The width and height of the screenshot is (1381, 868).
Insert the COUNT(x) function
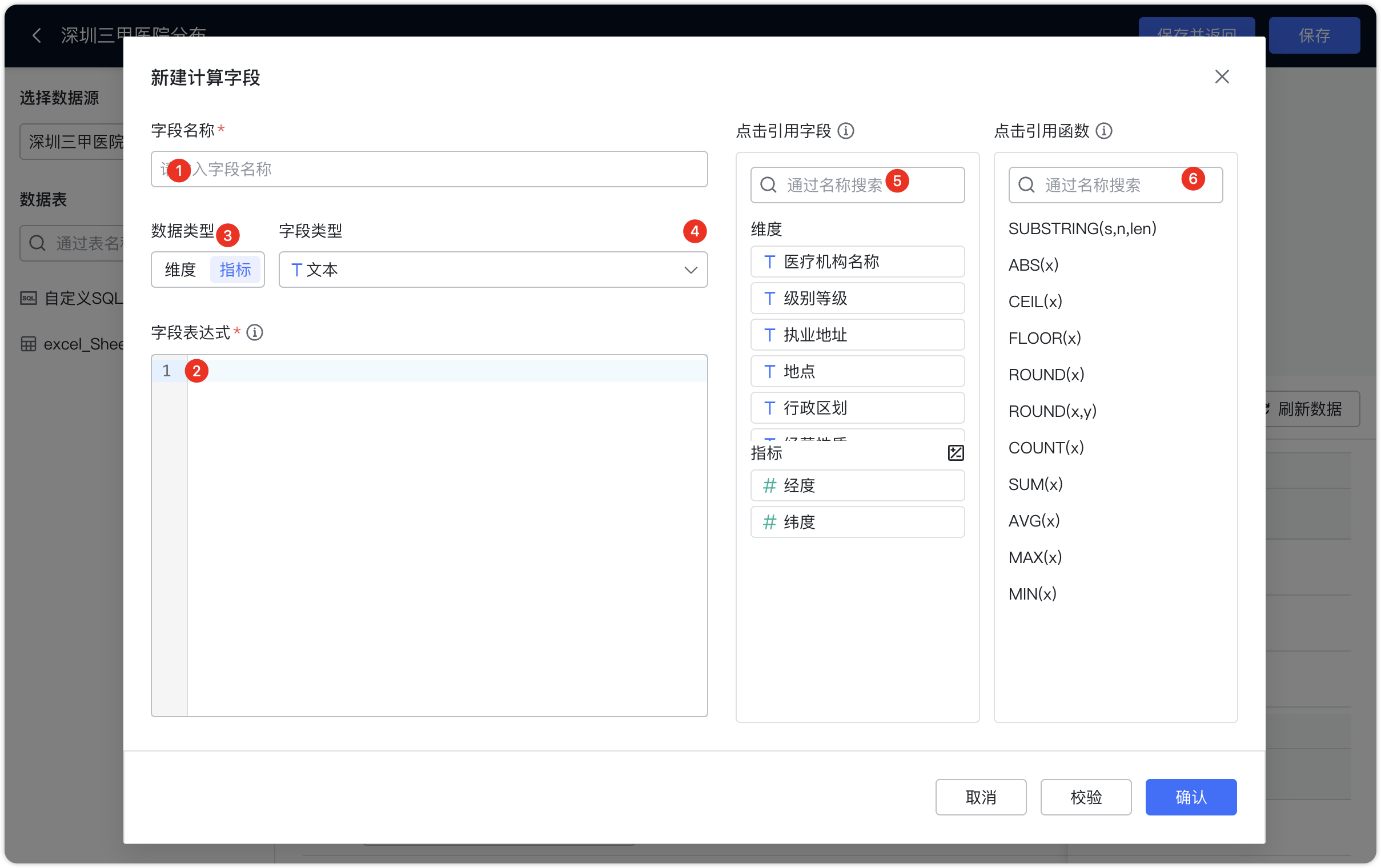1046,448
